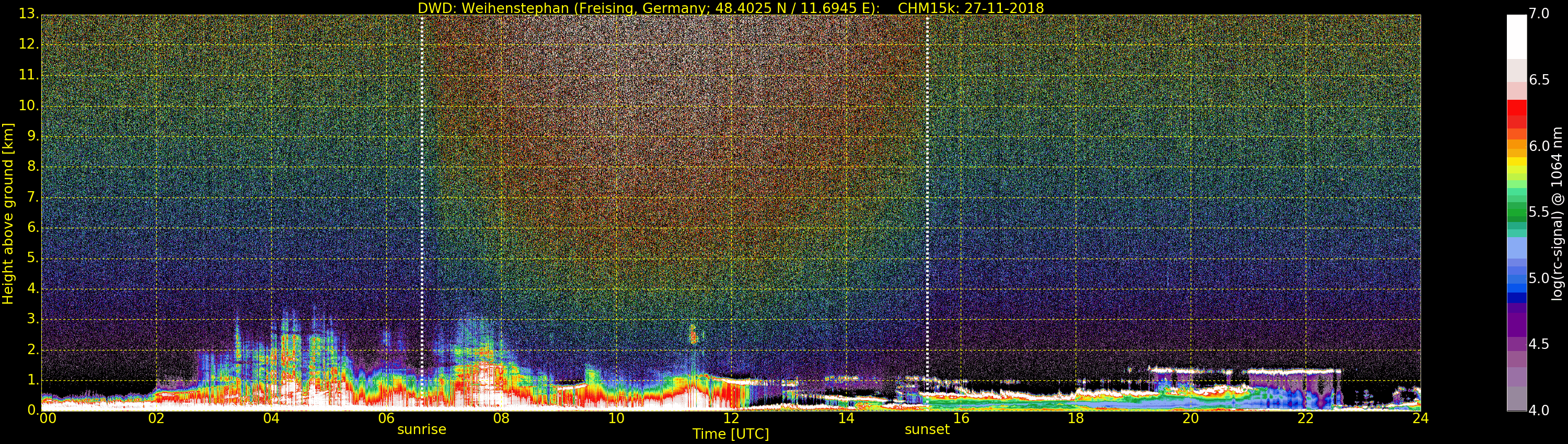1568x444 pixels.
Task: Click the 24 tick label on the time axis
Action: (x=1420, y=418)
